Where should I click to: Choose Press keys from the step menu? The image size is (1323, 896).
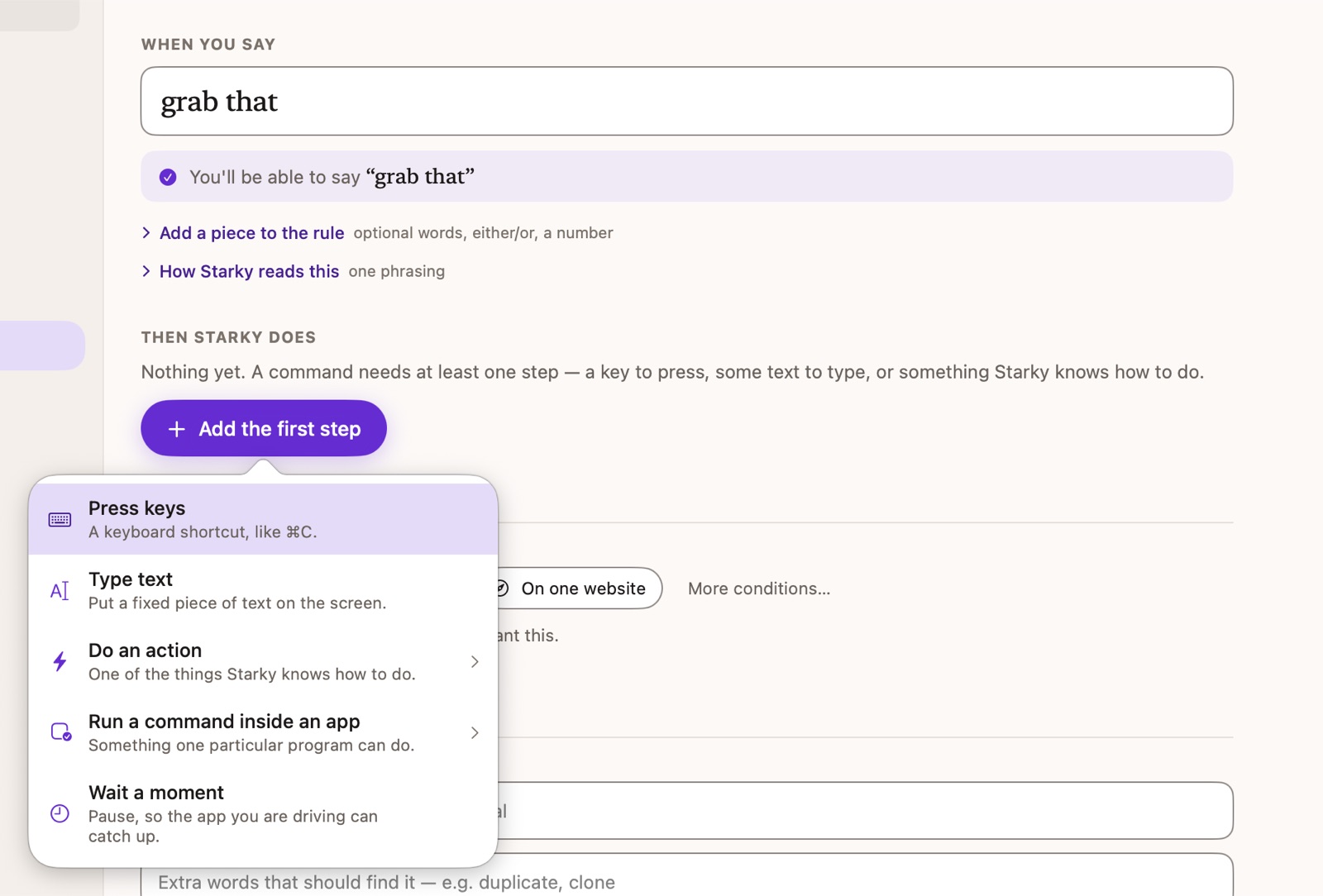263,519
